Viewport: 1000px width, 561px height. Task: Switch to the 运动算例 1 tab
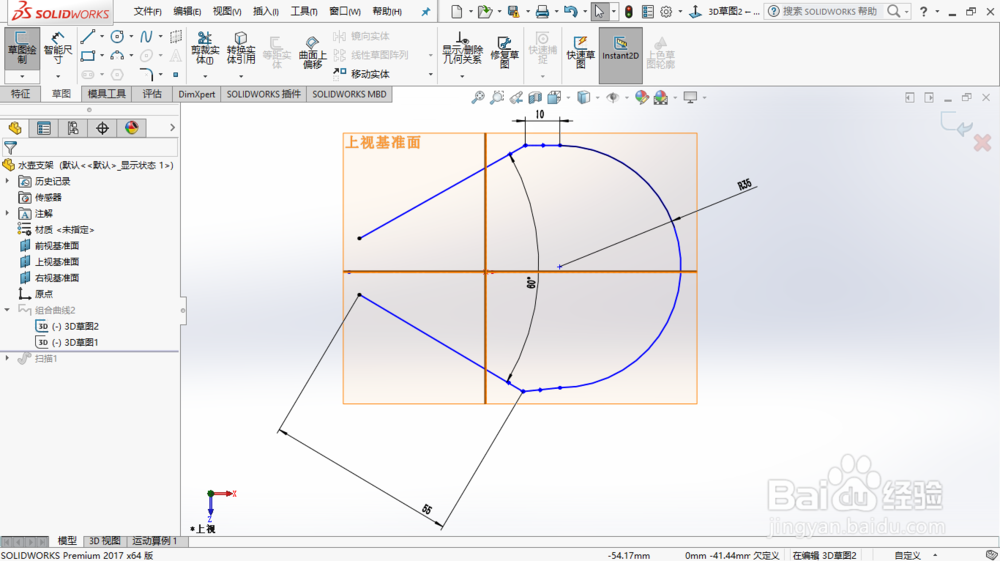(155, 541)
